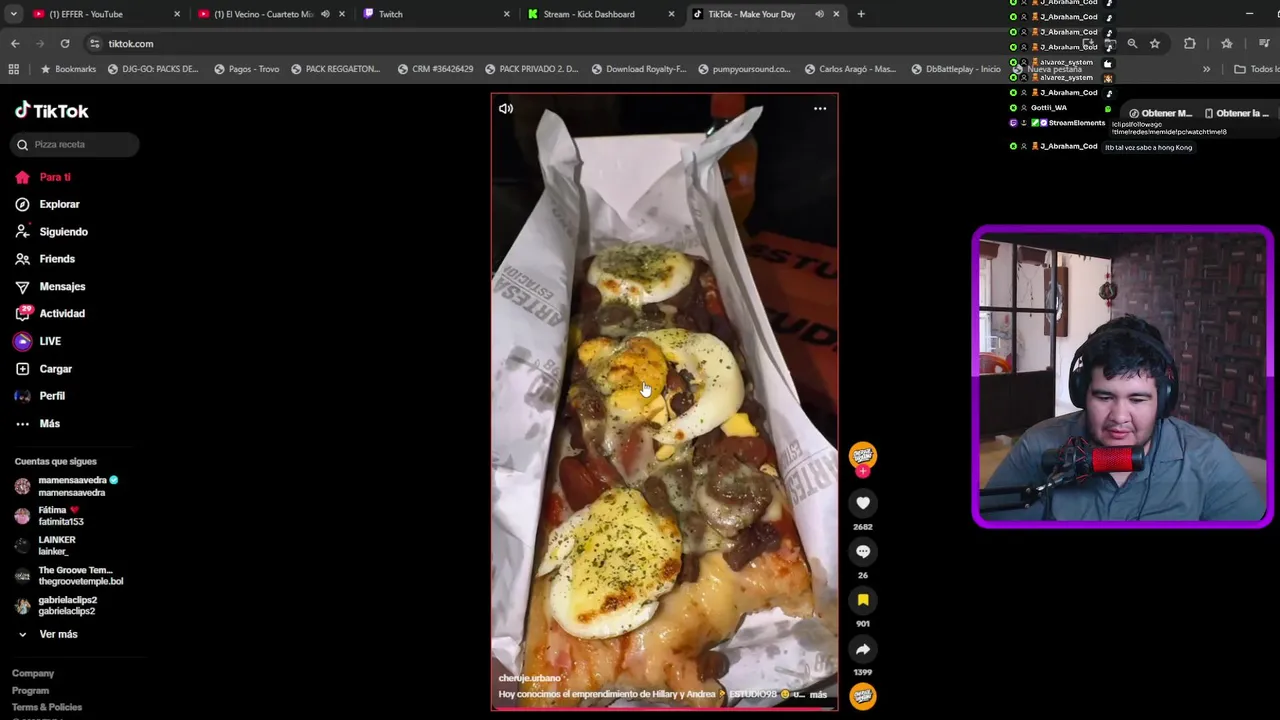Open the Bookmarks star folder
Image resolution: width=1280 pixels, height=720 pixels.
coord(68,69)
